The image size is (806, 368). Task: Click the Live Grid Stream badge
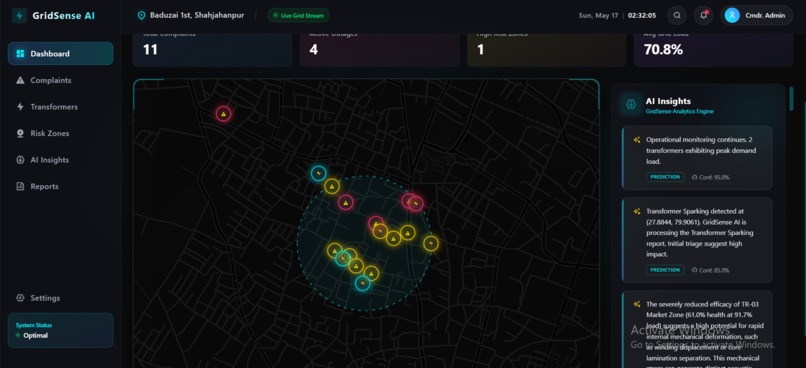tap(299, 15)
